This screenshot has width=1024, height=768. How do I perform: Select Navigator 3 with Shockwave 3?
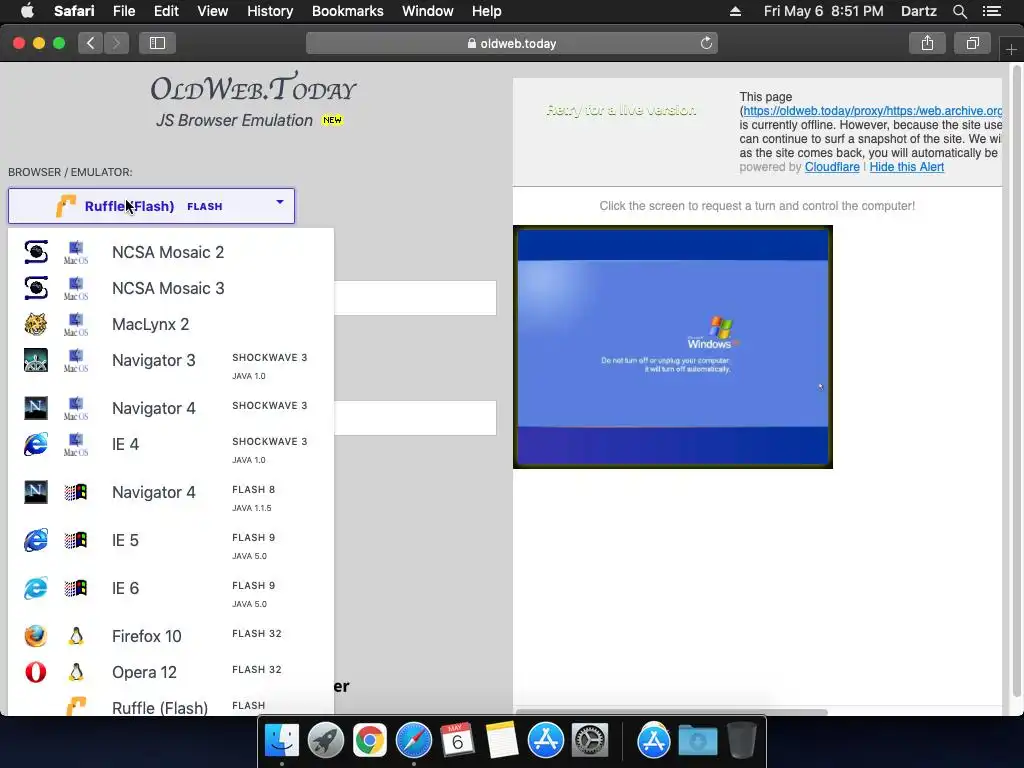coord(170,366)
